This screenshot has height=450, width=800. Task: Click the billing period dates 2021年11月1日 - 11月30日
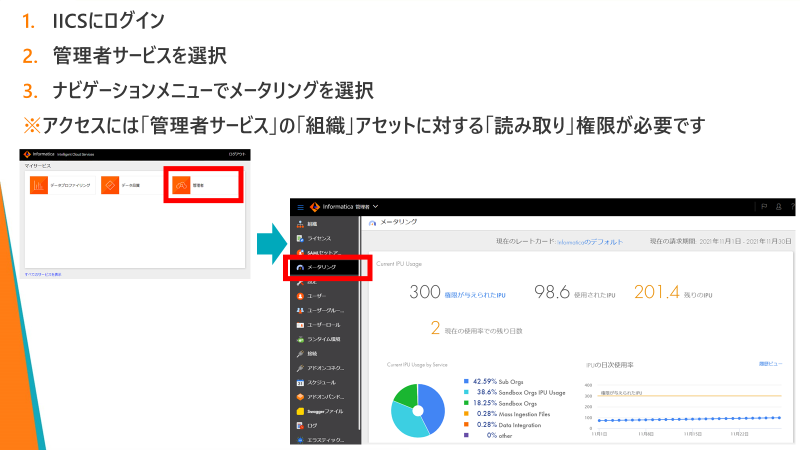(x=745, y=241)
